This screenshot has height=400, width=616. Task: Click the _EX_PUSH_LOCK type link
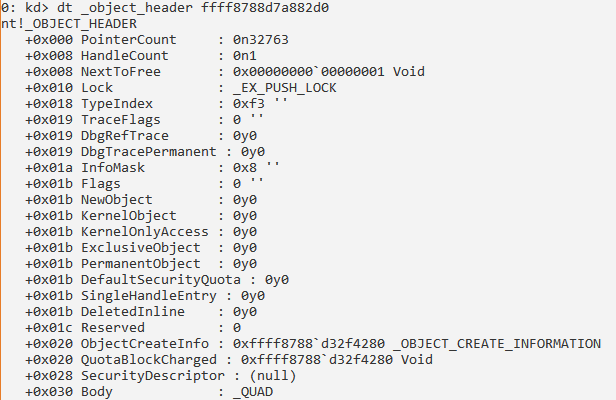(x=285, y=88)
